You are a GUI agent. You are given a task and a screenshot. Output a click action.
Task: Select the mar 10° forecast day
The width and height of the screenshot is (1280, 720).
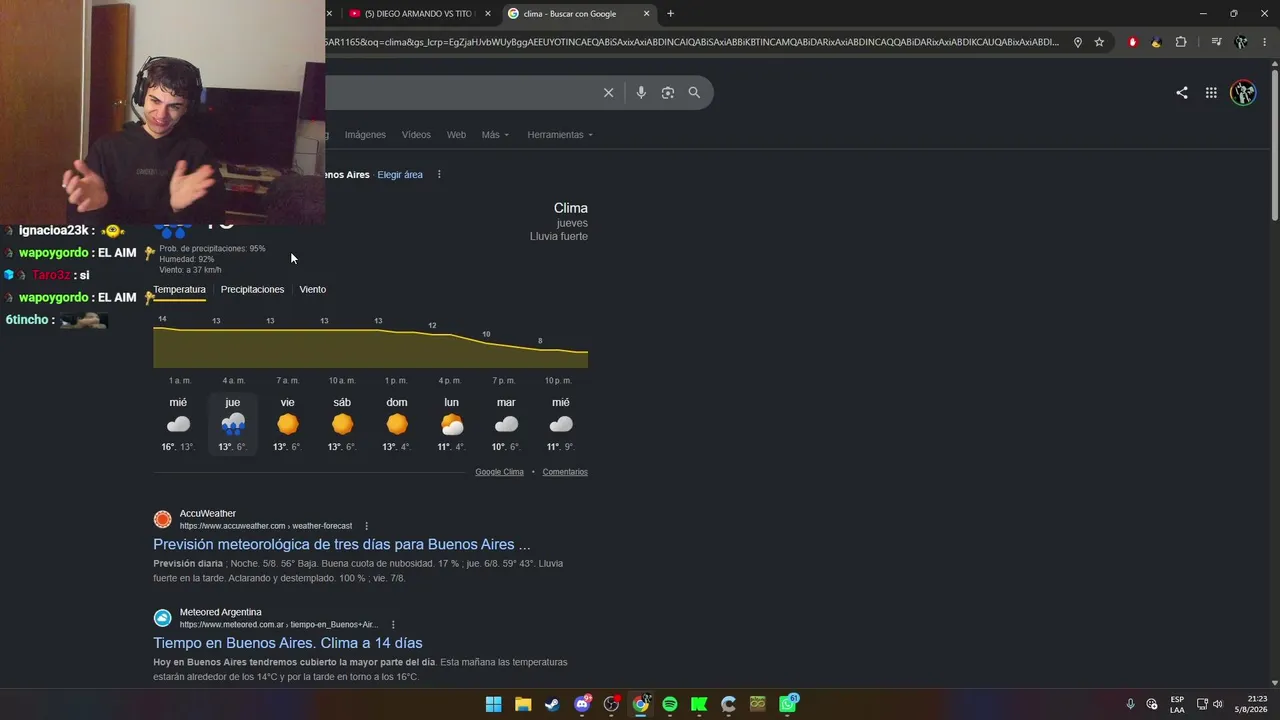pyautogui.click(x=506, y=424)
